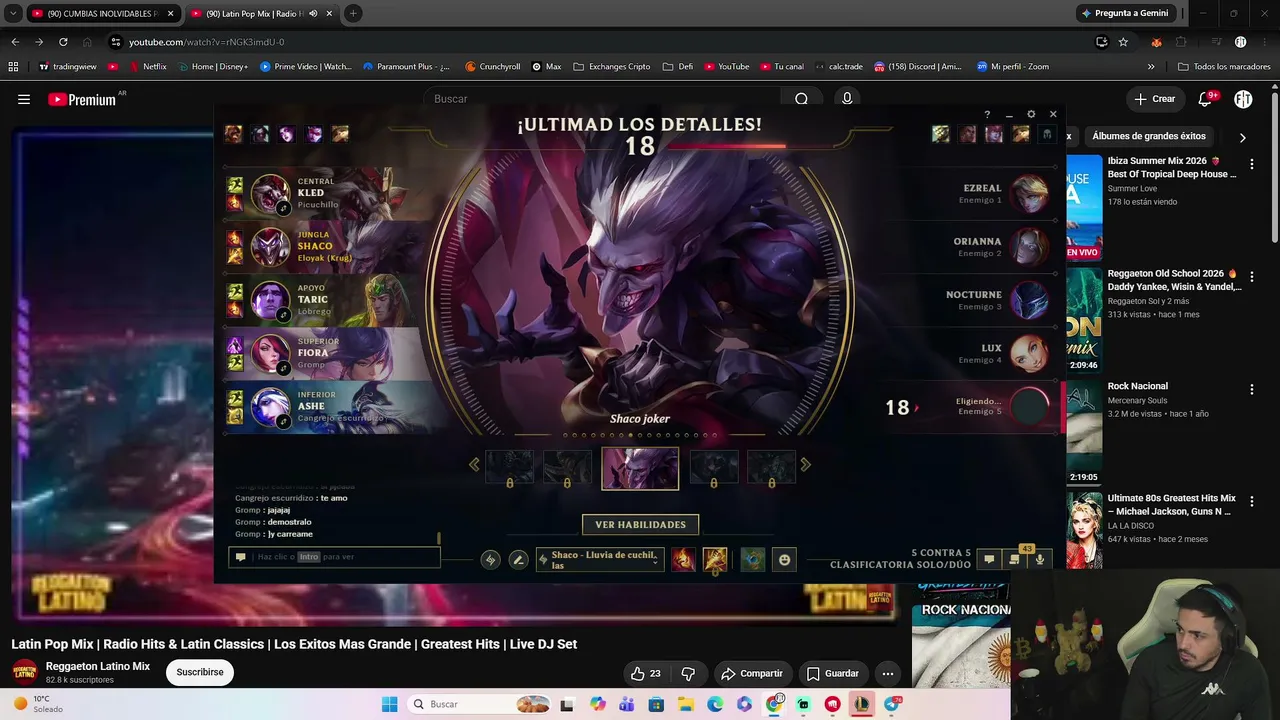Expand the hidden bookmarks overflow chevron
Image resolution: width=1280 pixels, height=720 pixels.
point(1151,67)
